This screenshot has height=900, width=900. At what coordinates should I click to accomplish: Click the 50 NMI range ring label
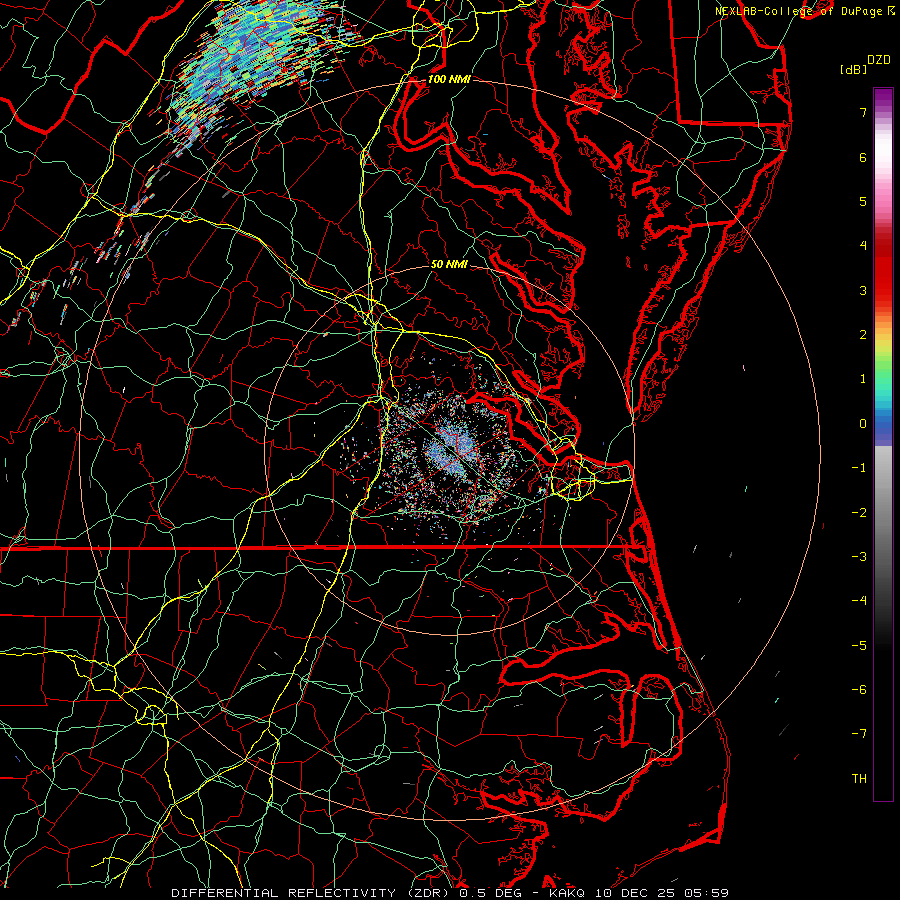tap(449, 264)
